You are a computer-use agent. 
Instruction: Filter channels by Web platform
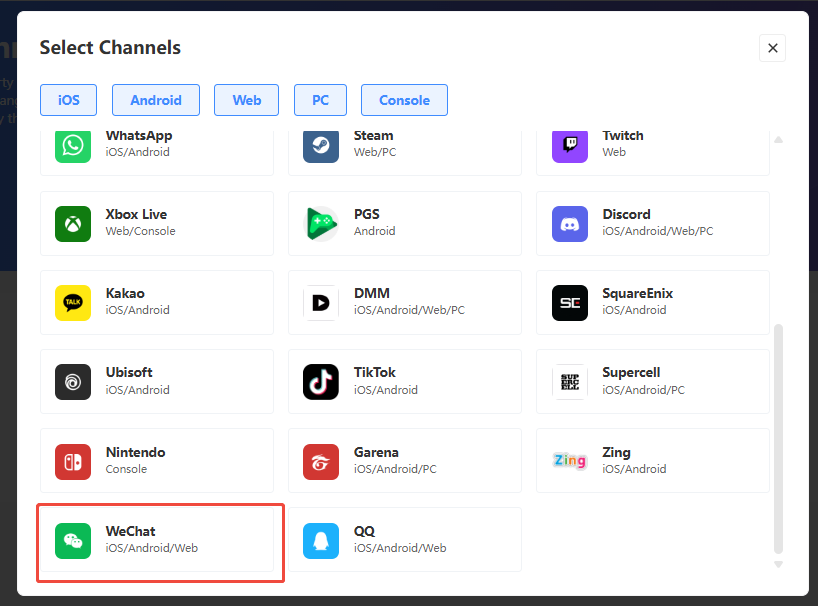pos(247,100)
